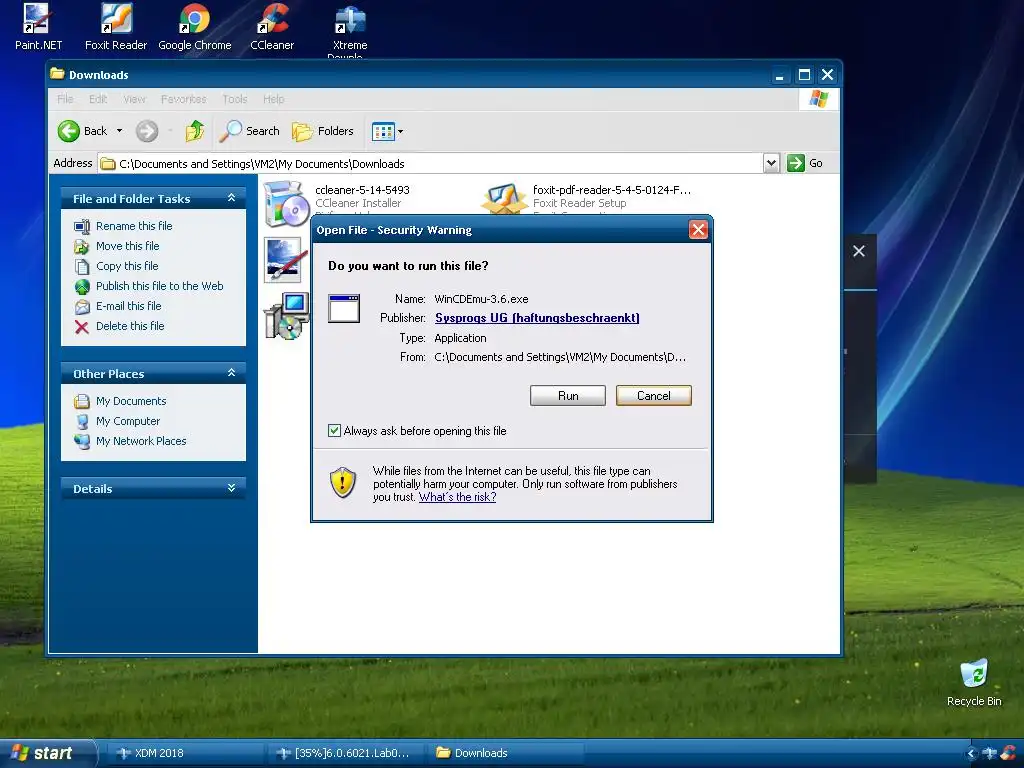The height and width of the screenshot is (768, 1024).
Task: Open the Edit menu
Action: [98, 99]
